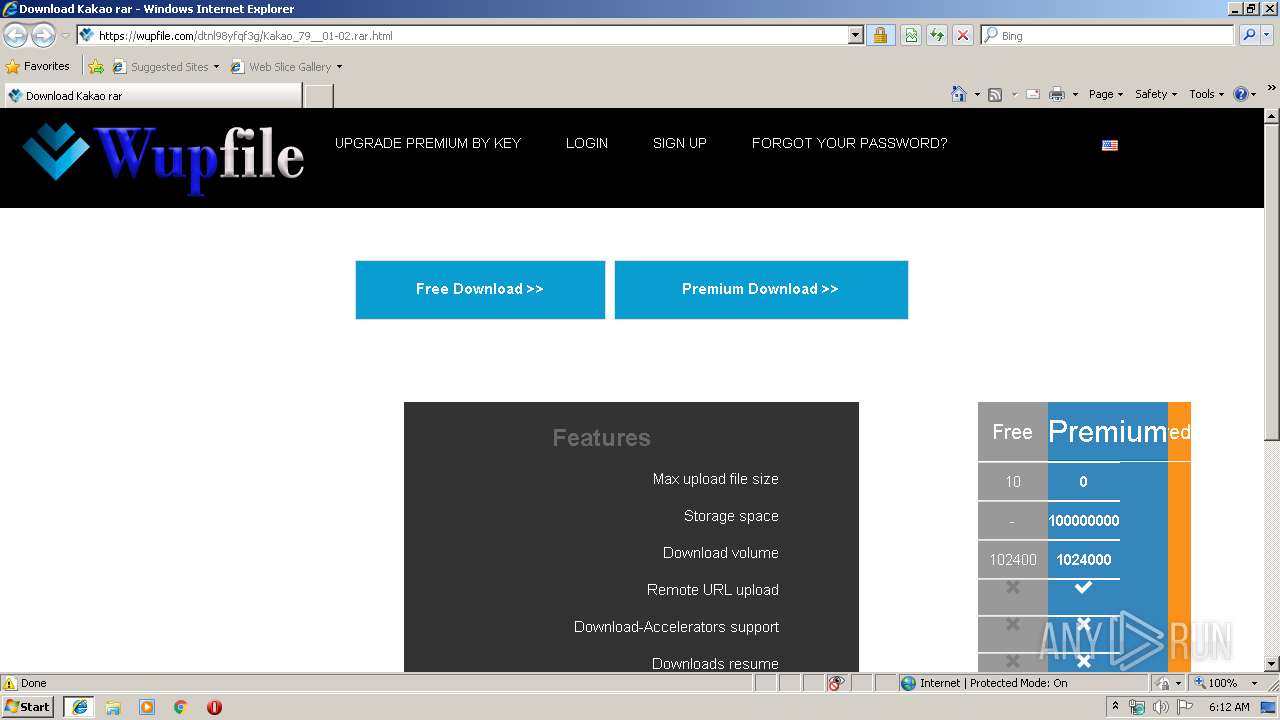Open the red Opera-style taskbar icon
The width and height of the screenshot is (1280, 720).
click(x=214, y=707)
